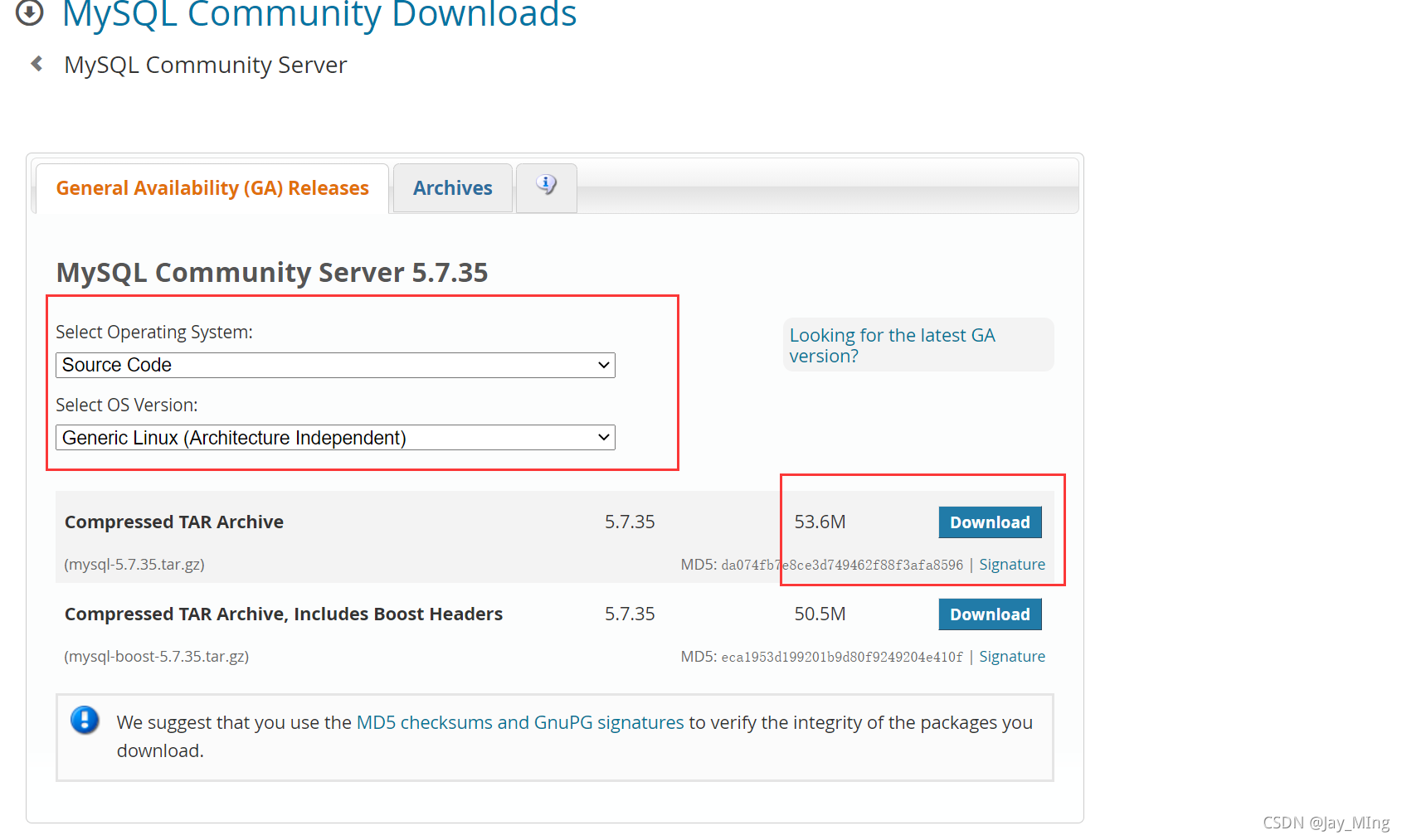Click the MySQL Community Downloads heading link
Viewport: 1402px width, 840px height.
click(x=319, y=14)
